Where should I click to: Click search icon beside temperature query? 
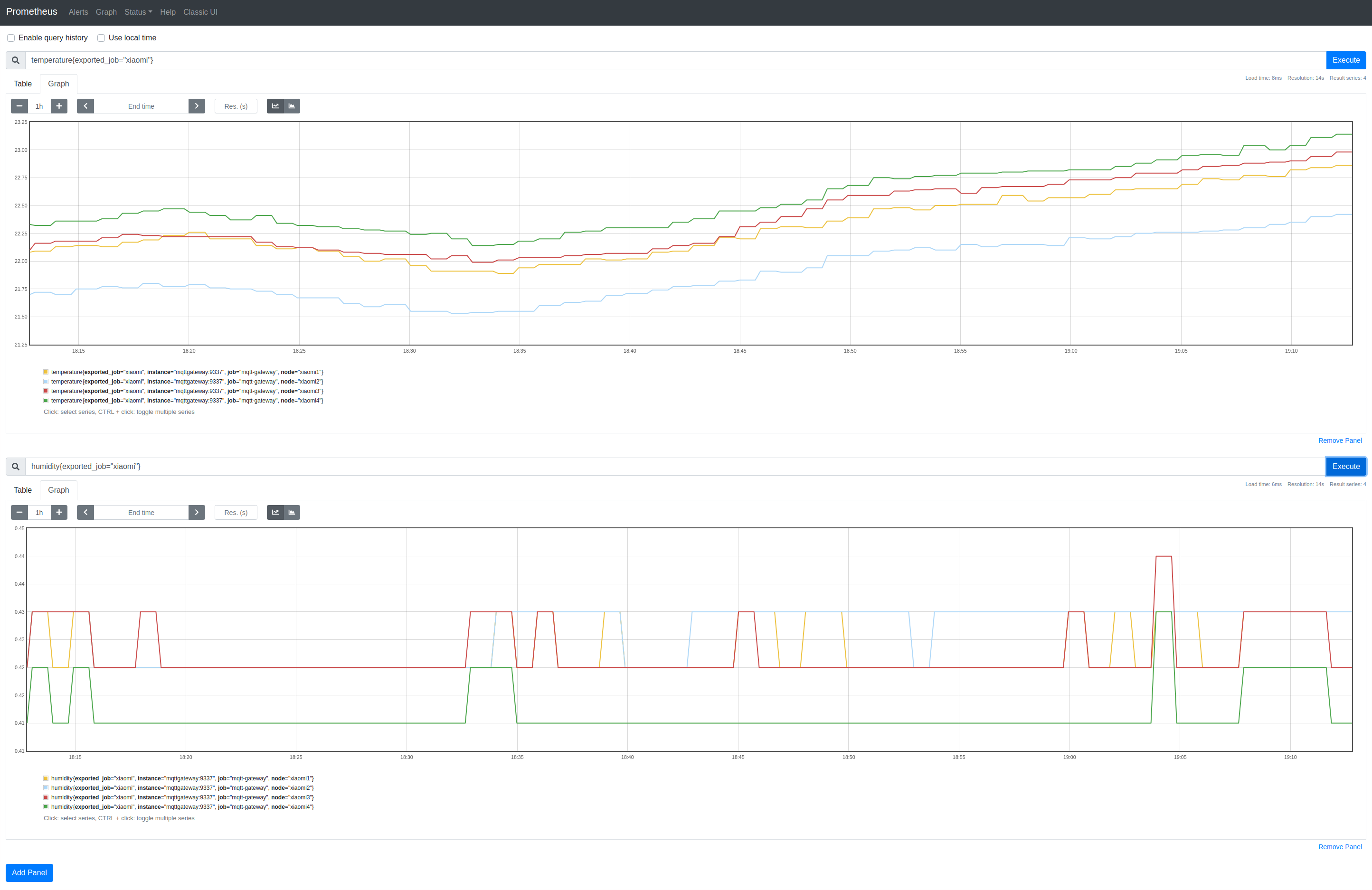coord(16,60)
